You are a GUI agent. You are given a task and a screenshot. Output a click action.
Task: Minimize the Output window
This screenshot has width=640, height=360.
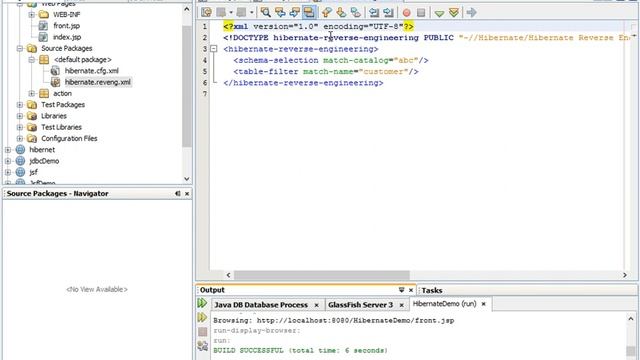(402, 290)
